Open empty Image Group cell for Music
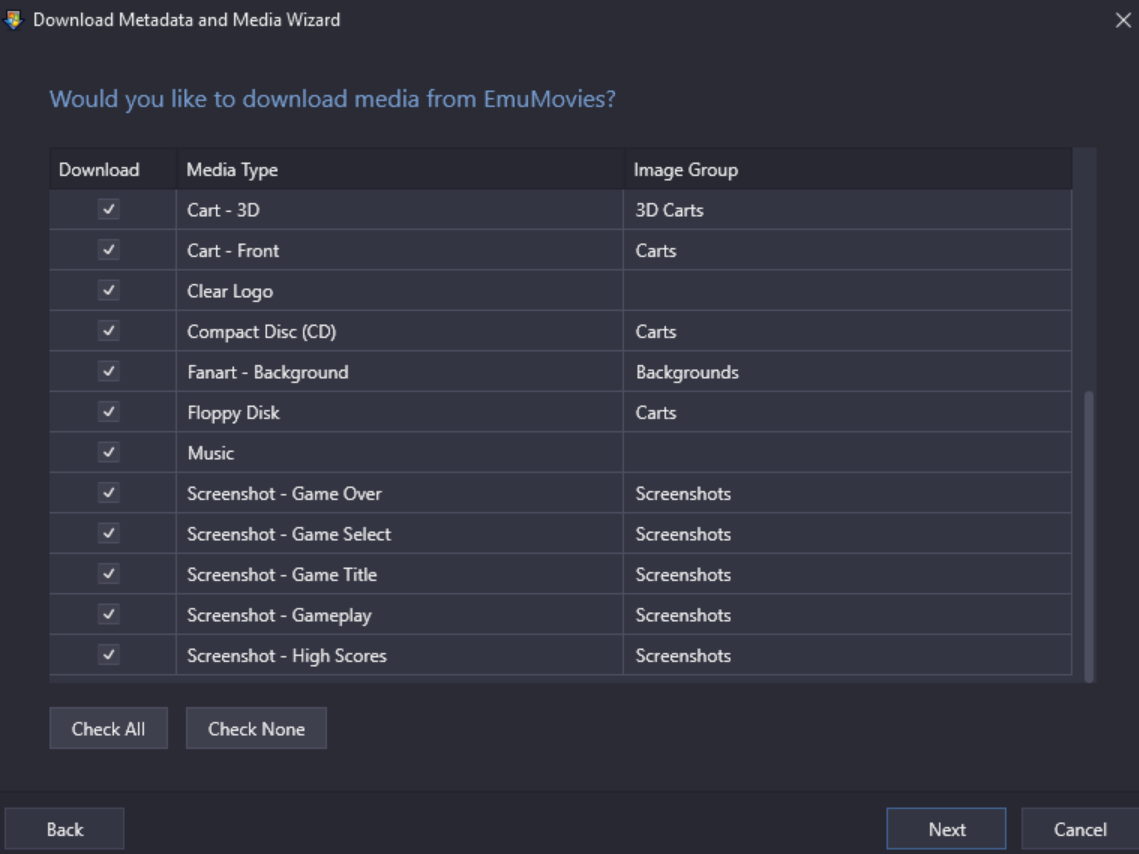This screenshot has height=854, width=1139. (x=847, y=453)
